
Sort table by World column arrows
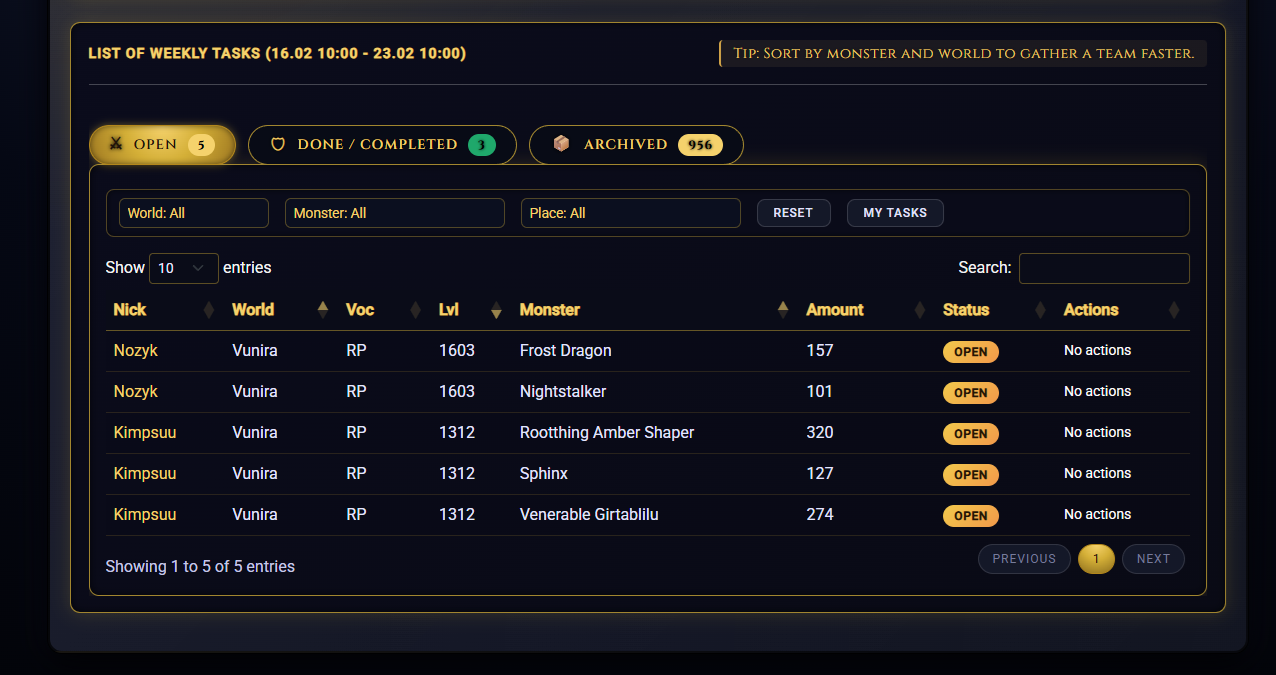click(322, 310)
